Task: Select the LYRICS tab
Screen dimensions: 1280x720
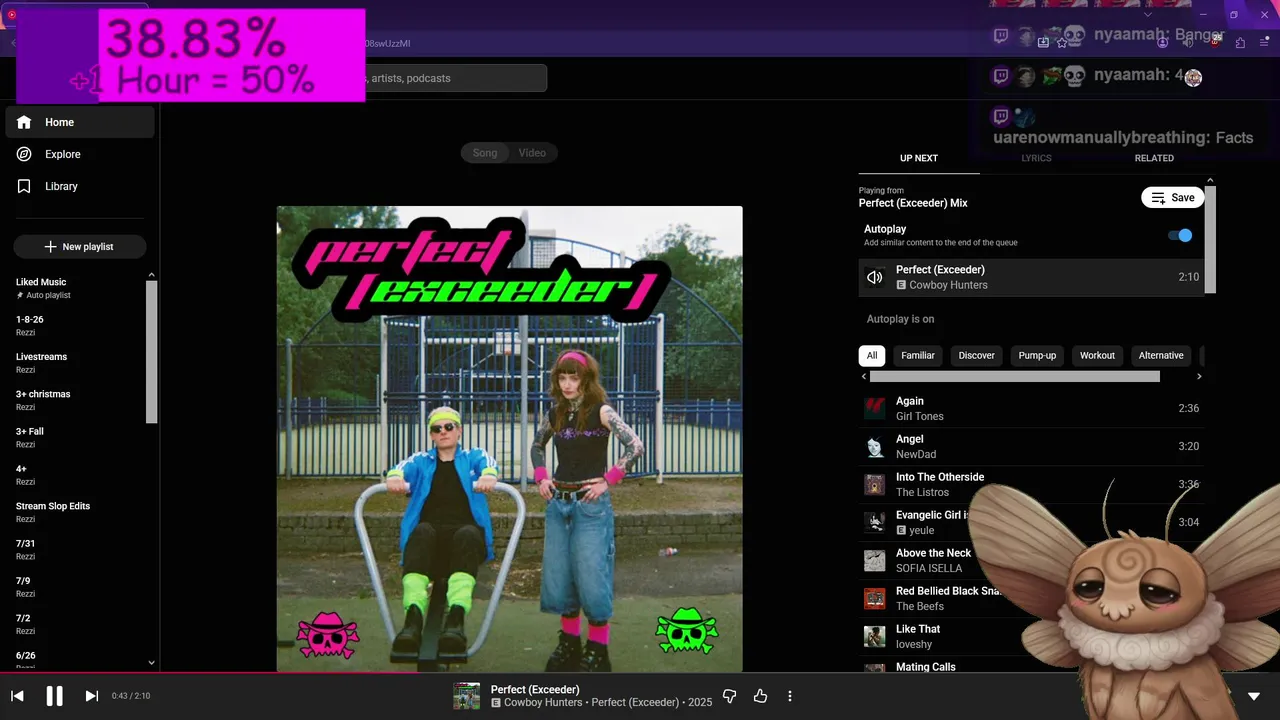Action: click(1036, 158)
